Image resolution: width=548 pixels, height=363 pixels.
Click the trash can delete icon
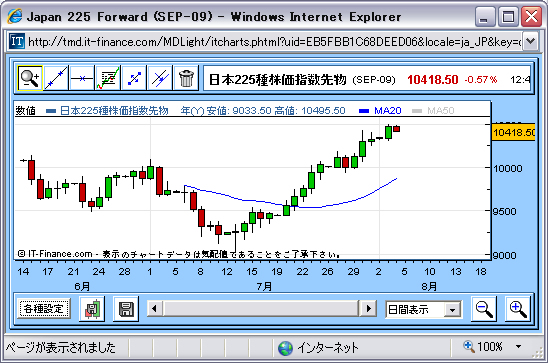point(186,78)
